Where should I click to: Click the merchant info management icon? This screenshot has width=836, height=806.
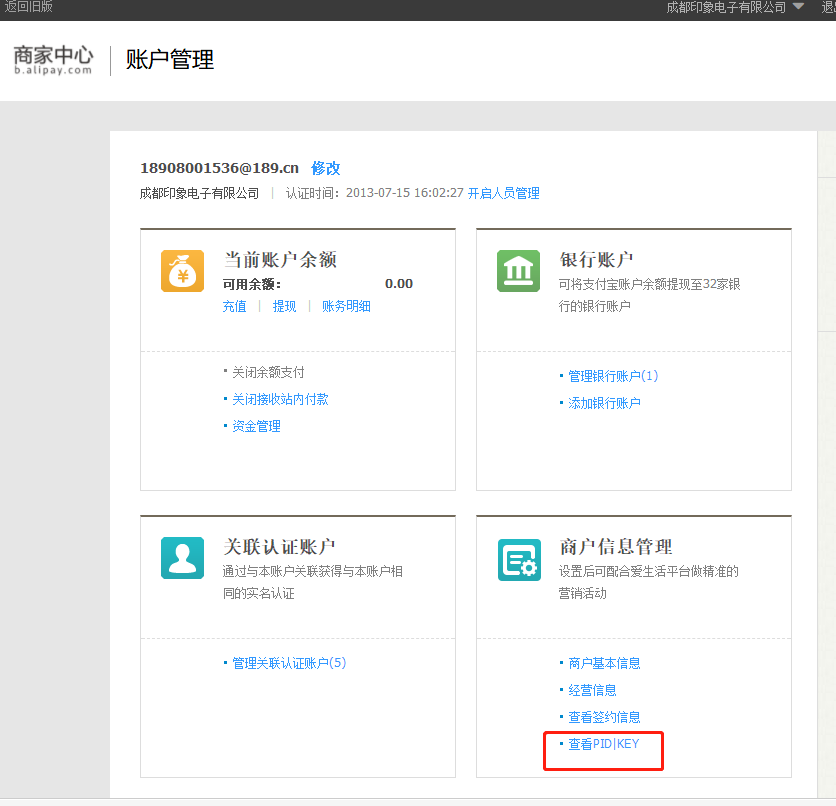[518, 558]
